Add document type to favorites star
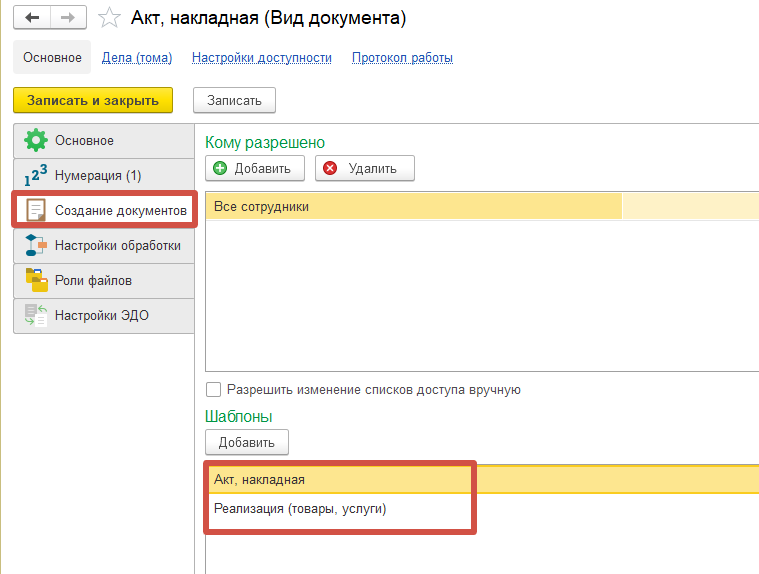This screenshot has width=759, height=574. (109, 18)
